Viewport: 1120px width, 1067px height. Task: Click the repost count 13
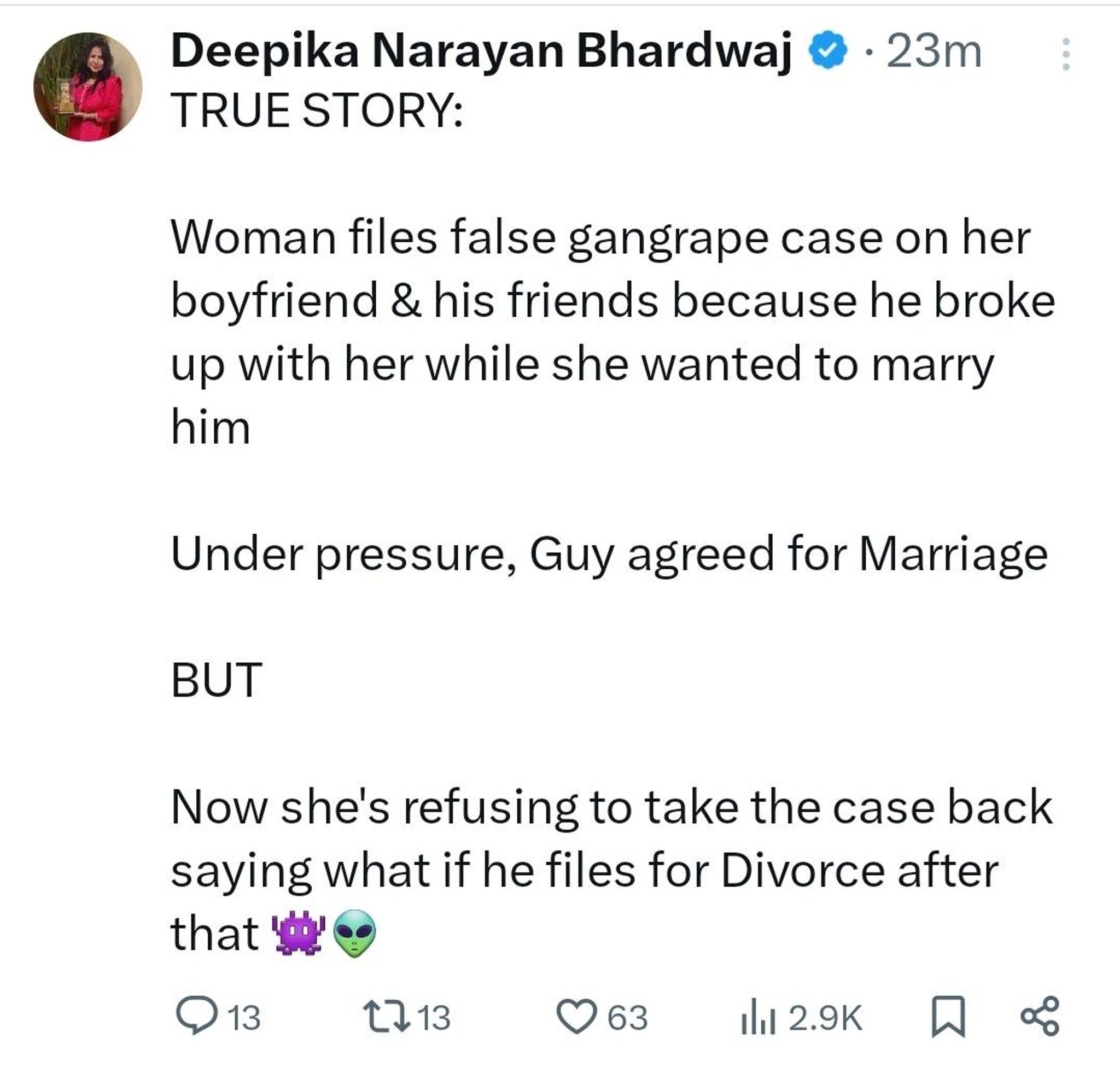(435, 1018)
